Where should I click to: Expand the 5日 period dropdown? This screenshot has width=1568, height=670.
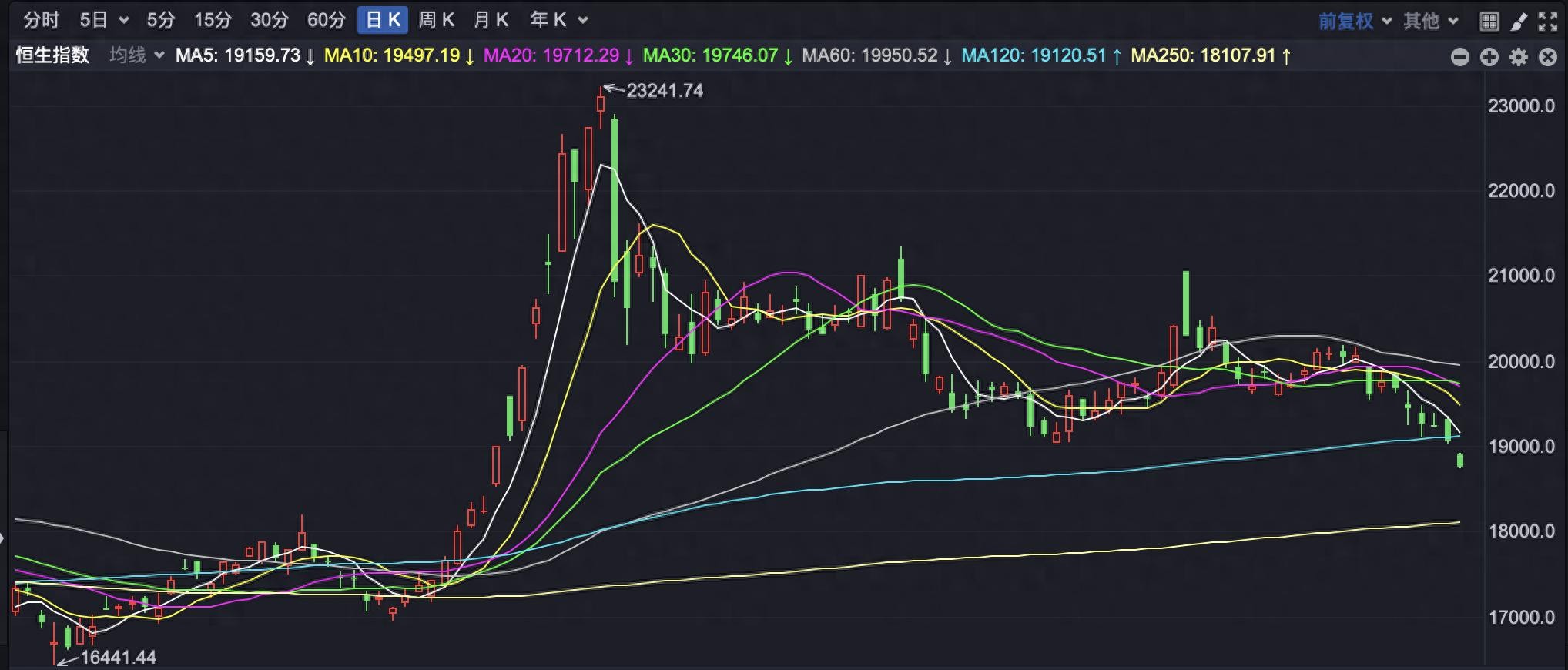point(104,20)
